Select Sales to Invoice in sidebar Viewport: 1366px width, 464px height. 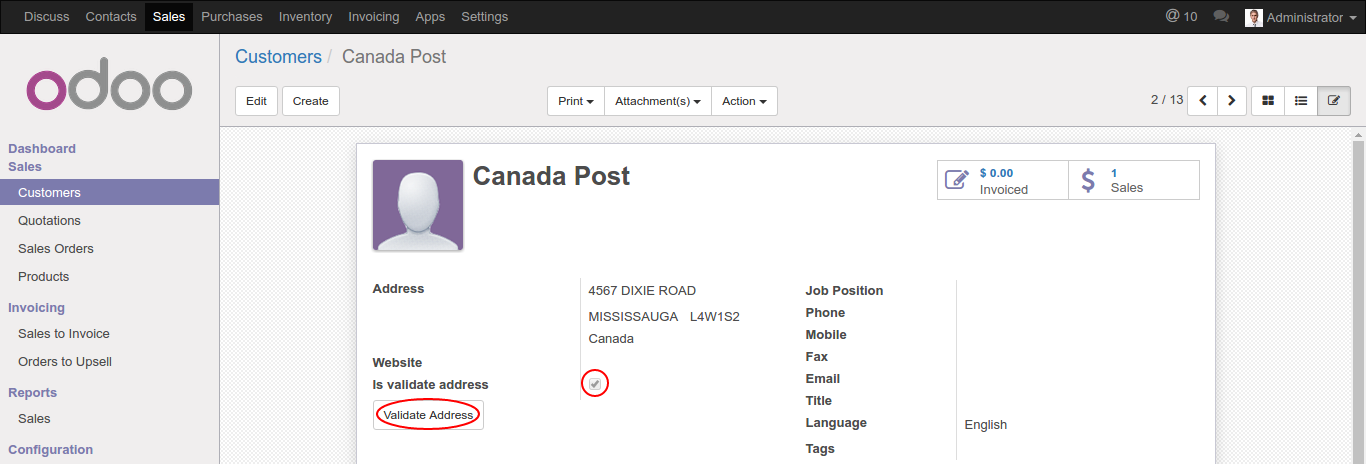tap(109, 333)
